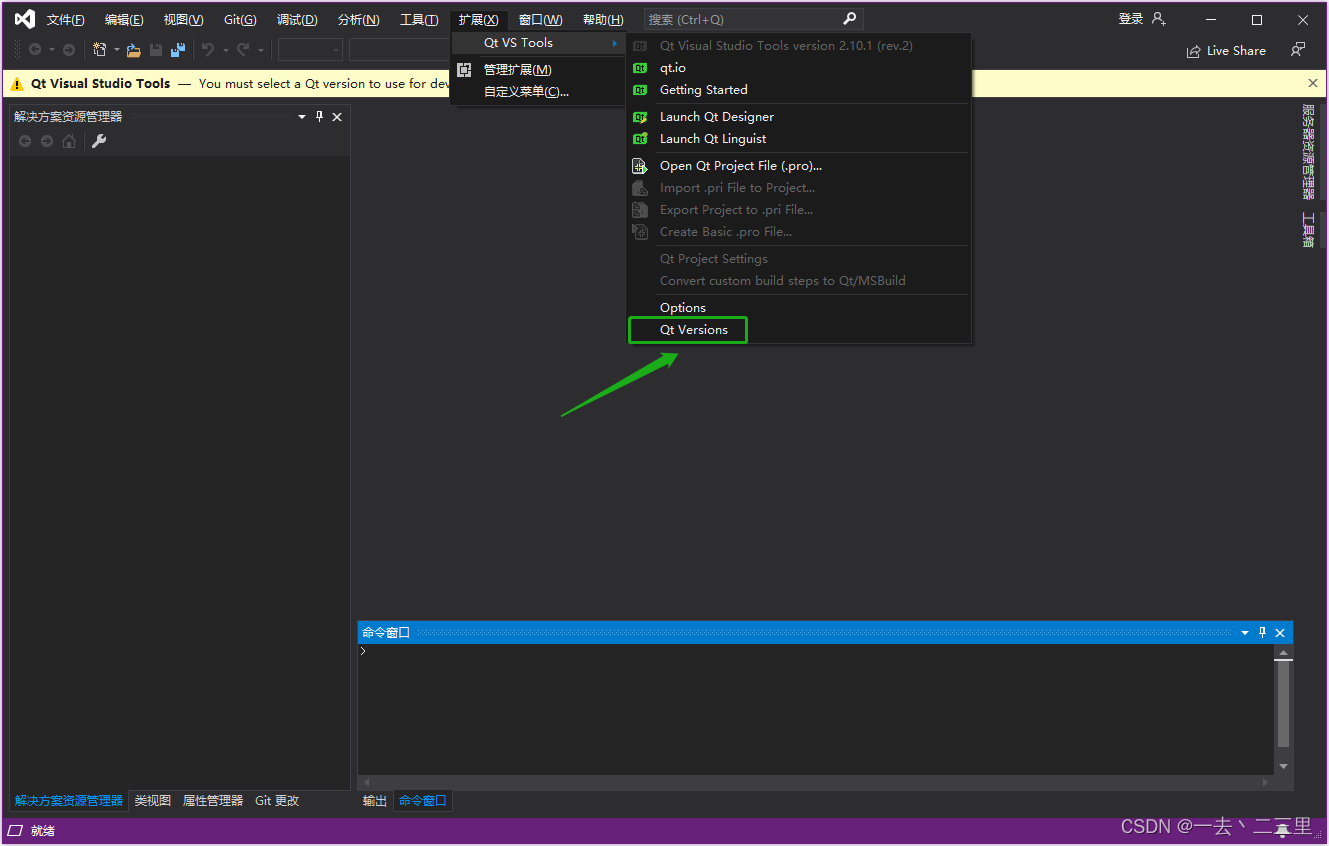The width and height of the screenshot is (1329, 846).
Task: Open the 视图(V) menu
Action: tap(183, 20)
